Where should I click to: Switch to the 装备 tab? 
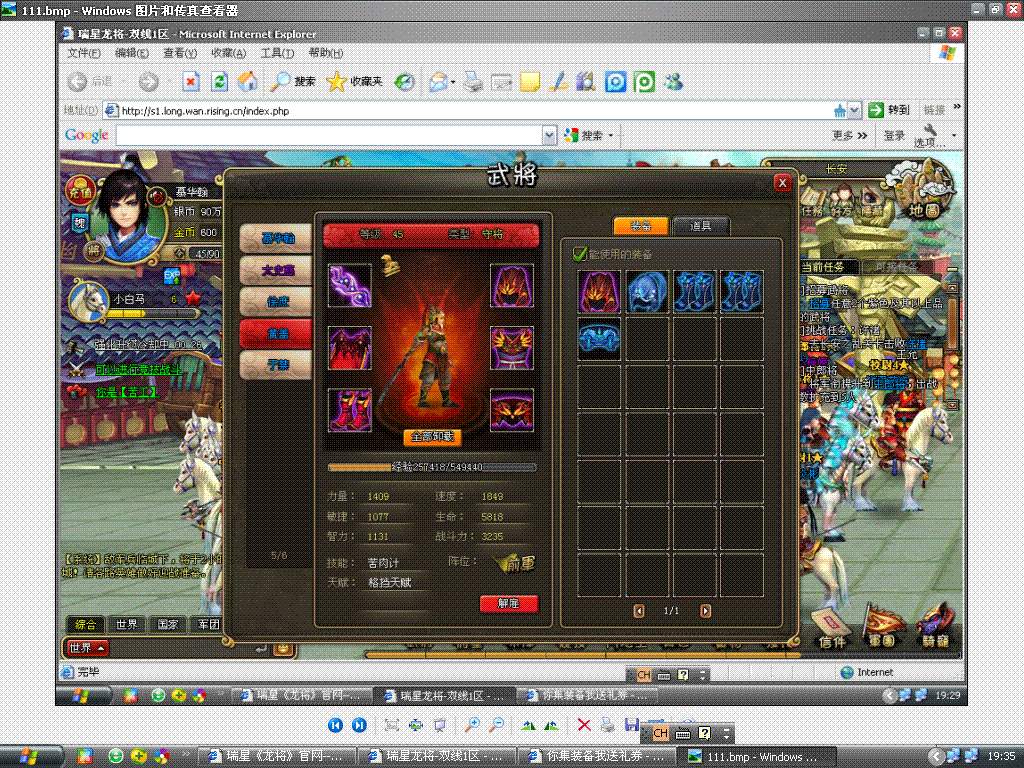tap(641, 226)
